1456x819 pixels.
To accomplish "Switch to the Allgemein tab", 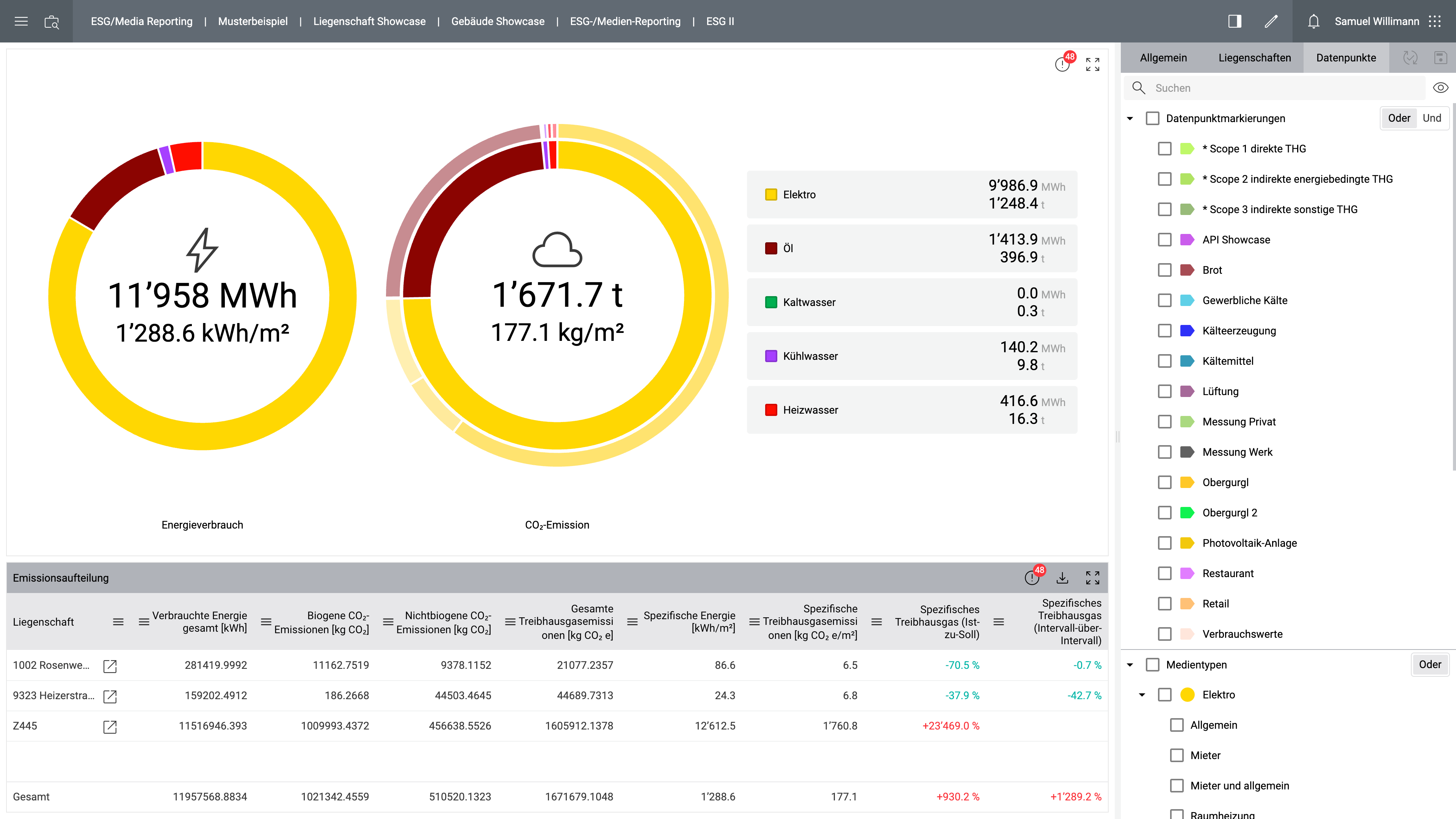I will click(x=1163, y=58).
